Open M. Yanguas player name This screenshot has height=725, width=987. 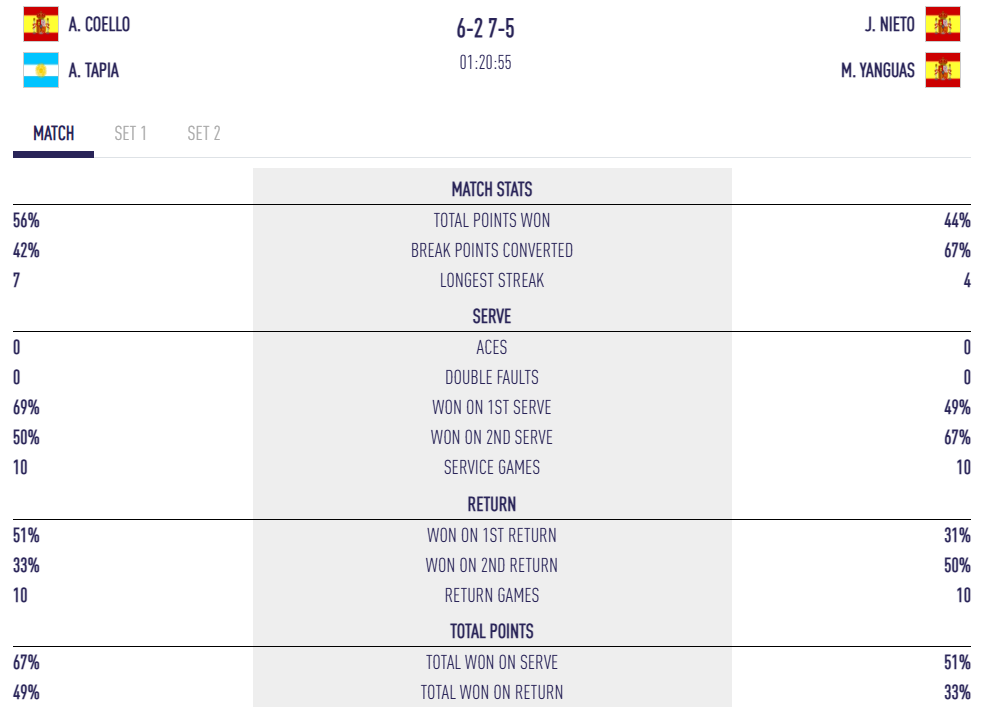click(x=878, y=70)
